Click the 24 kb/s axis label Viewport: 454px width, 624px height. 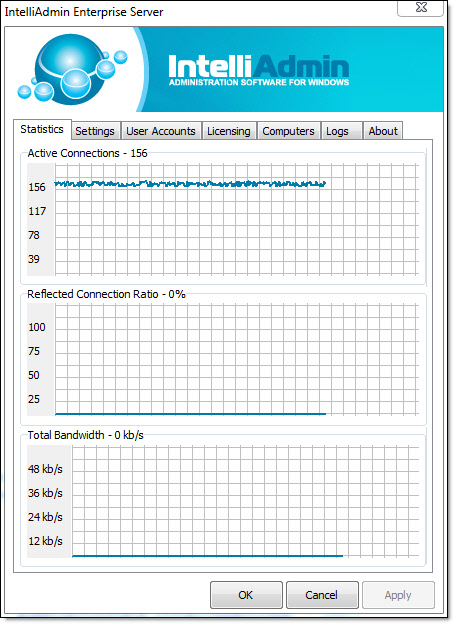[45, 517]
